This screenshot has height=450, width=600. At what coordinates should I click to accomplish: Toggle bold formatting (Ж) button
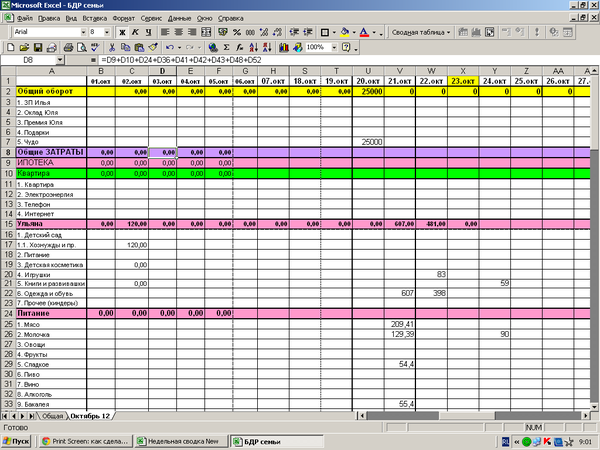pos(122,32)
